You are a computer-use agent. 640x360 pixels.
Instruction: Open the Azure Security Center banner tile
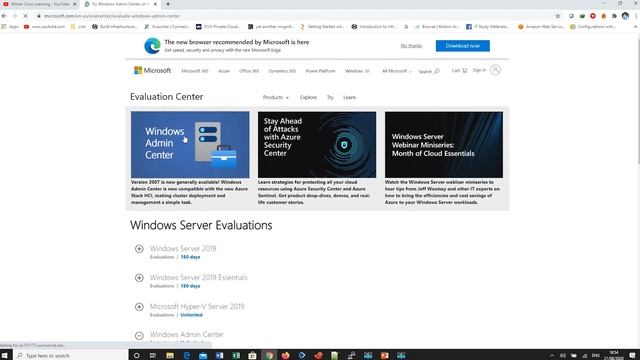click(317, 144)
